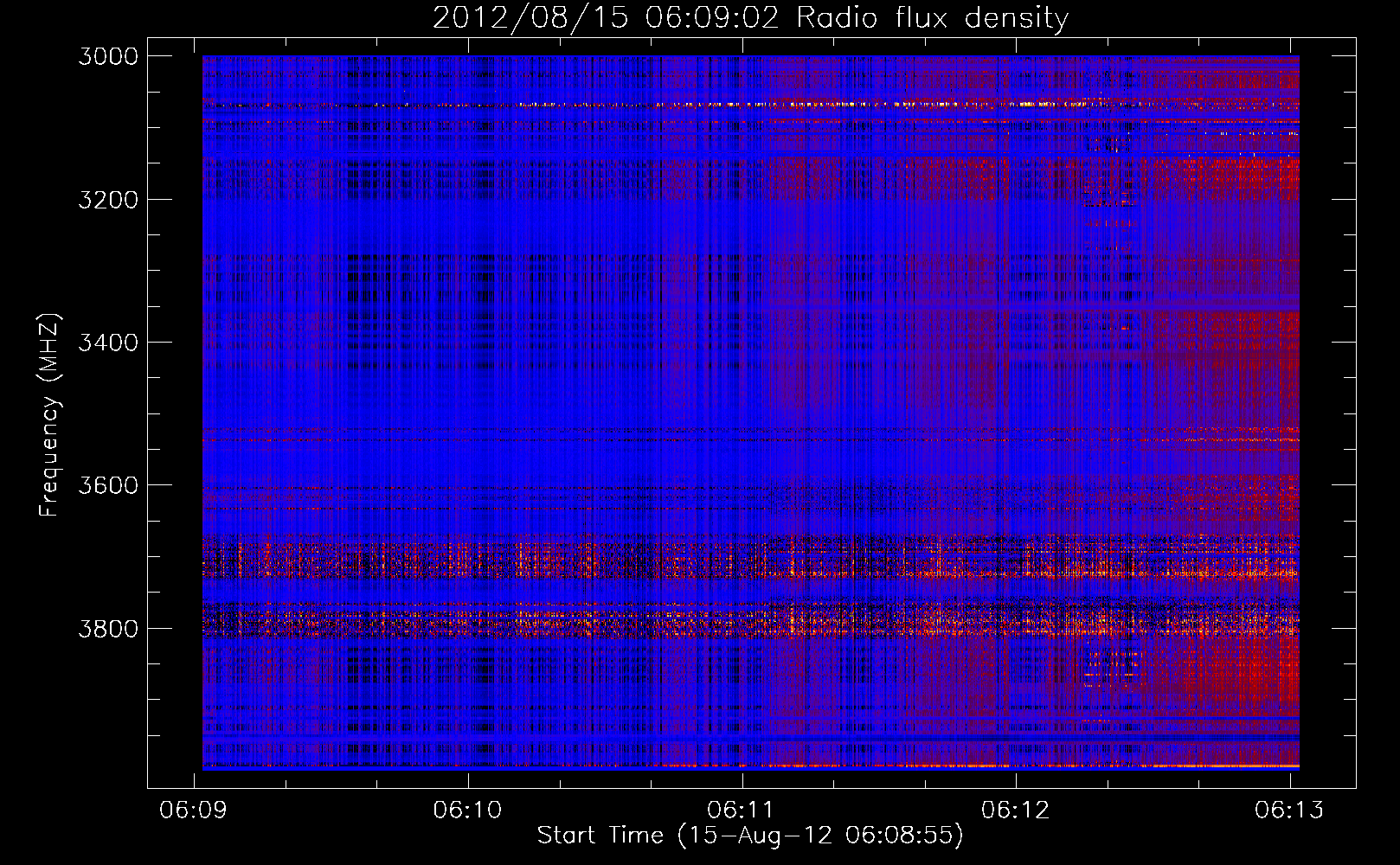Click the '3800' frequency axis label
The width and height of the screenshot is (1400, 865).
pyautogui.click(x=108, y=628)
